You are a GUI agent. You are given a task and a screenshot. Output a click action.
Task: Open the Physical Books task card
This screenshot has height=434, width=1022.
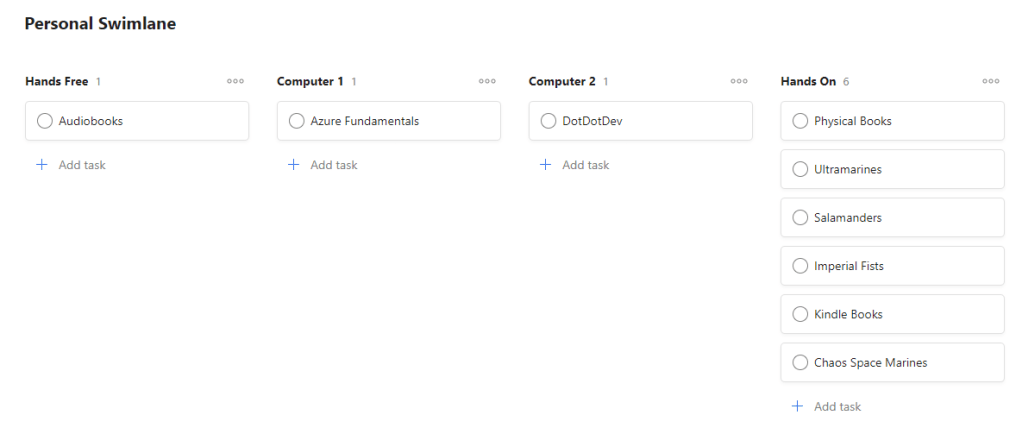click(x=900, y=121)
